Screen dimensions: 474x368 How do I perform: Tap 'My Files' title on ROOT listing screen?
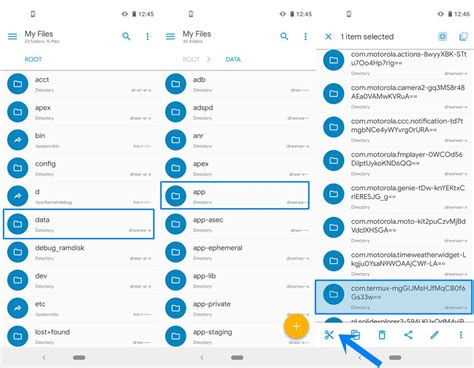coord(39,34)
